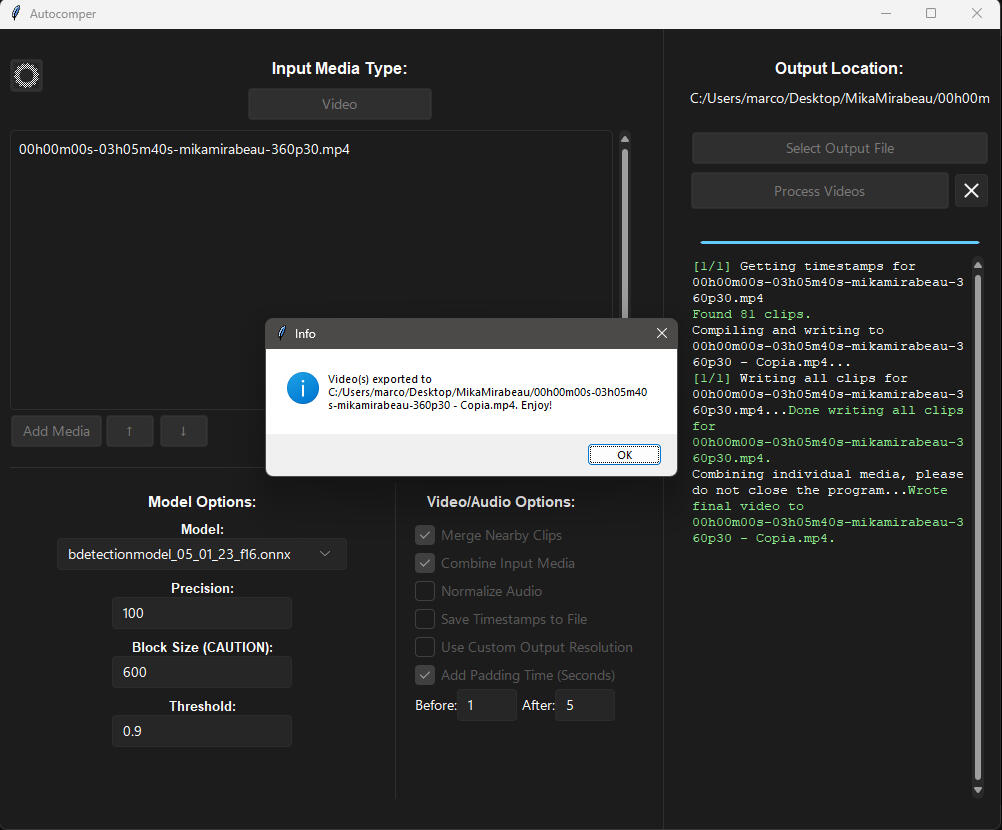This screenshot has height=830, width=1002.
Task: Click the Add Media button
Action: [x=57, y=431]
